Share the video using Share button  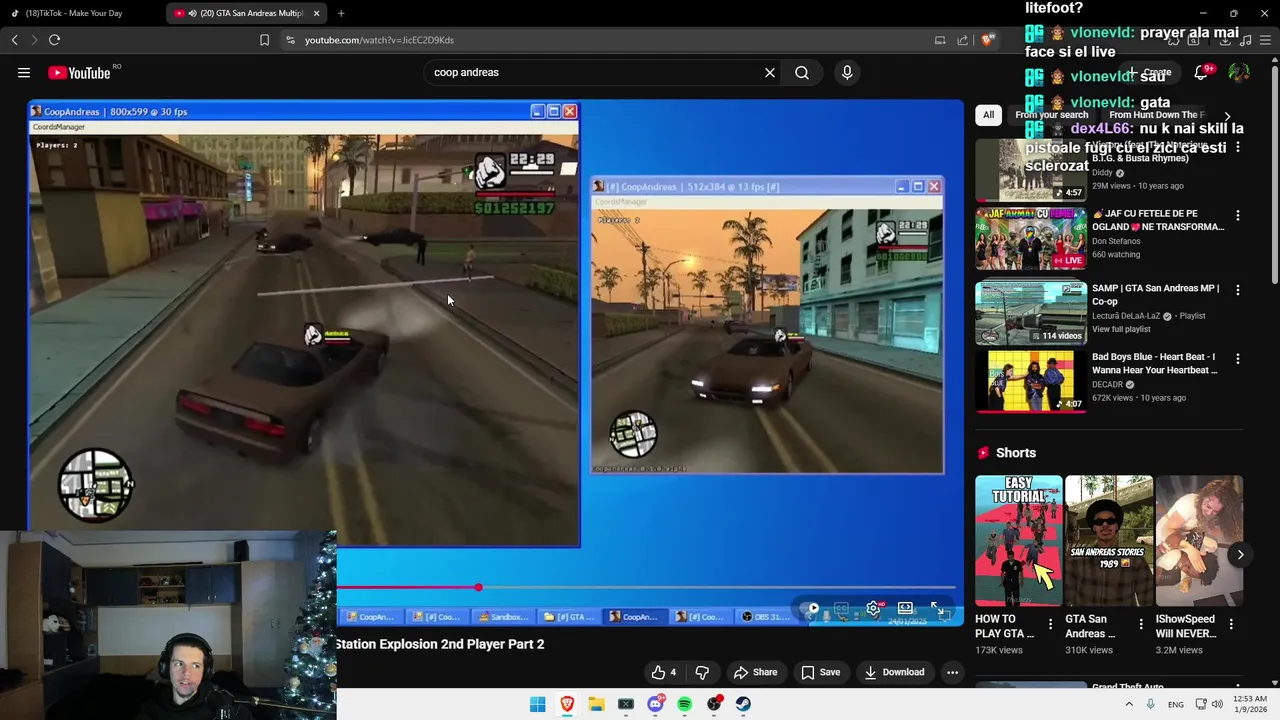click(x=755, y=672)
